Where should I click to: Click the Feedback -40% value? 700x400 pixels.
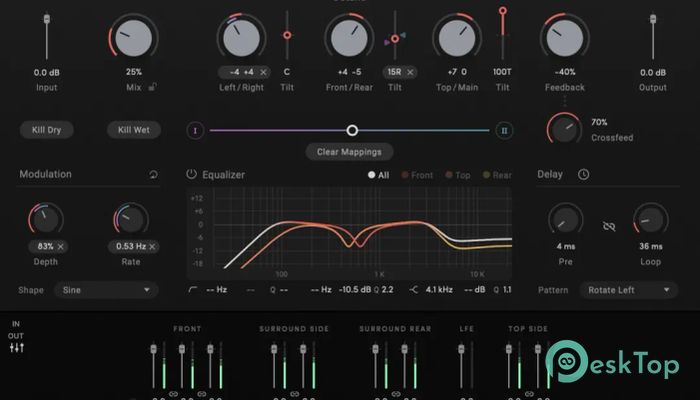565,72
